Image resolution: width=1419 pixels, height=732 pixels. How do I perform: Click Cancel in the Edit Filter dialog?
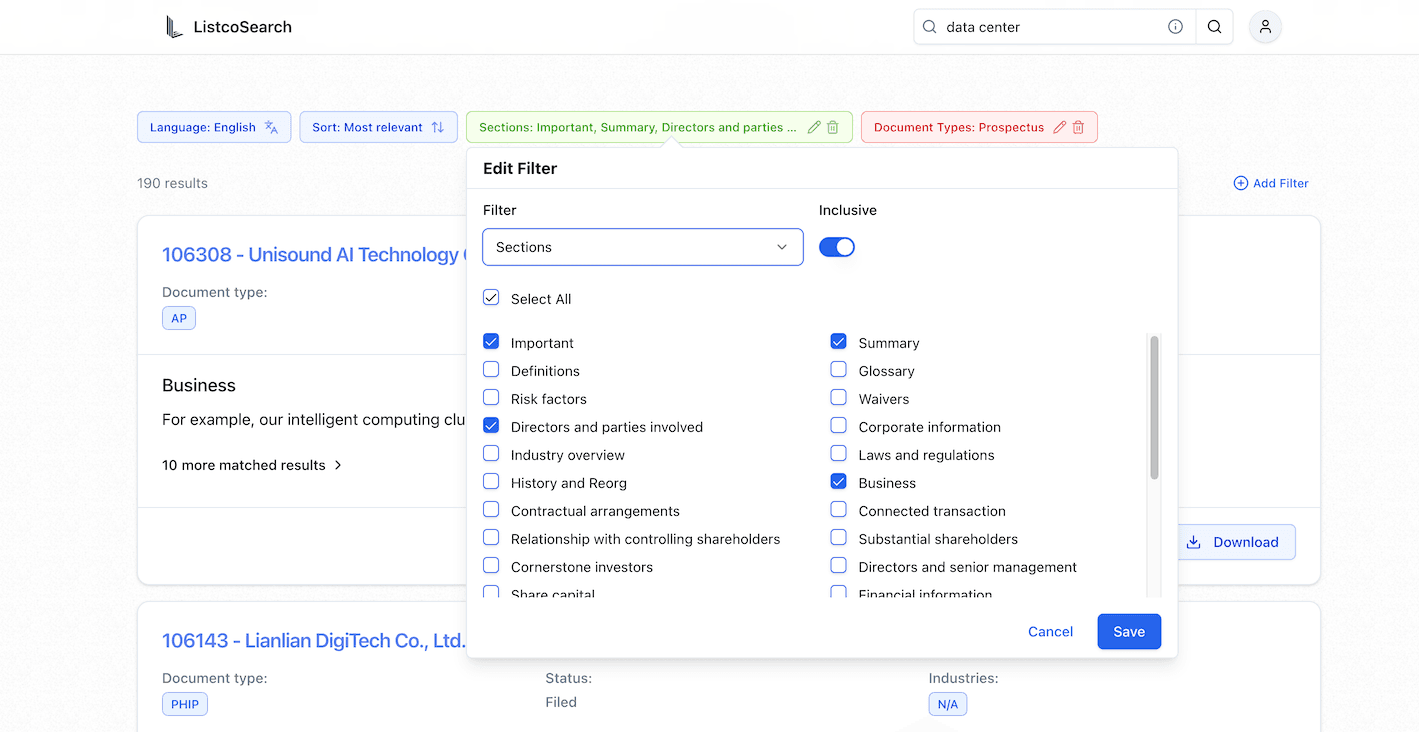click(1051, 632)
